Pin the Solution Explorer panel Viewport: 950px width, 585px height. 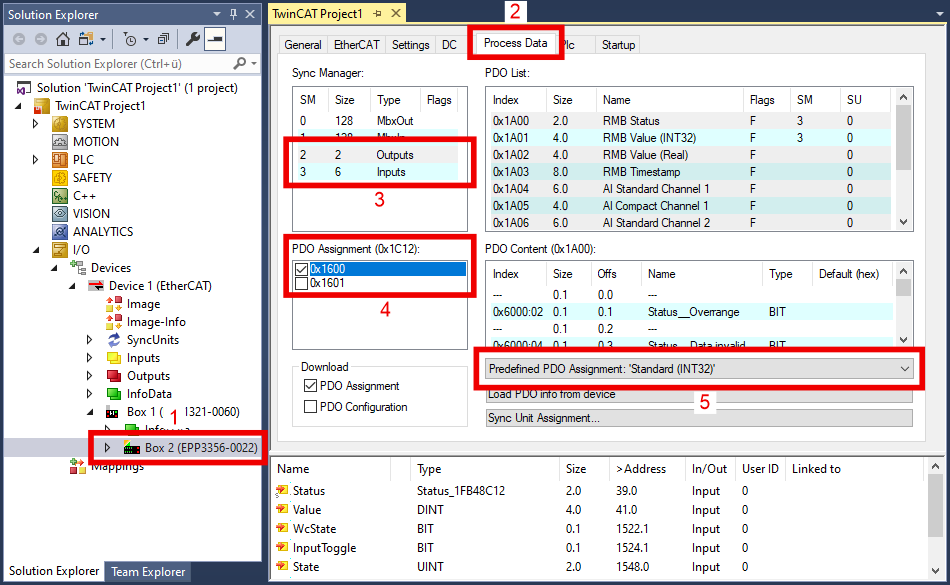[x=233, y=14]
